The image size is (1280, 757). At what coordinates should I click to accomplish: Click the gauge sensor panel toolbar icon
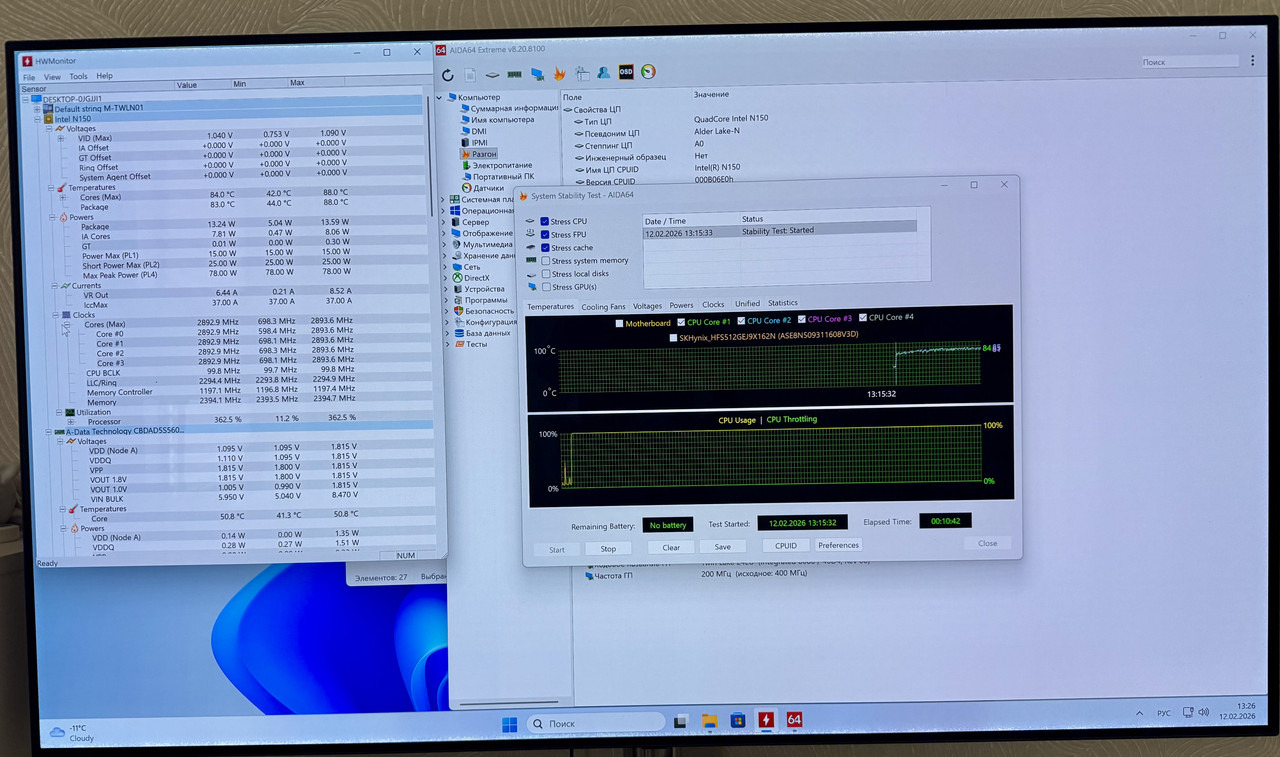tap(649, 71)
